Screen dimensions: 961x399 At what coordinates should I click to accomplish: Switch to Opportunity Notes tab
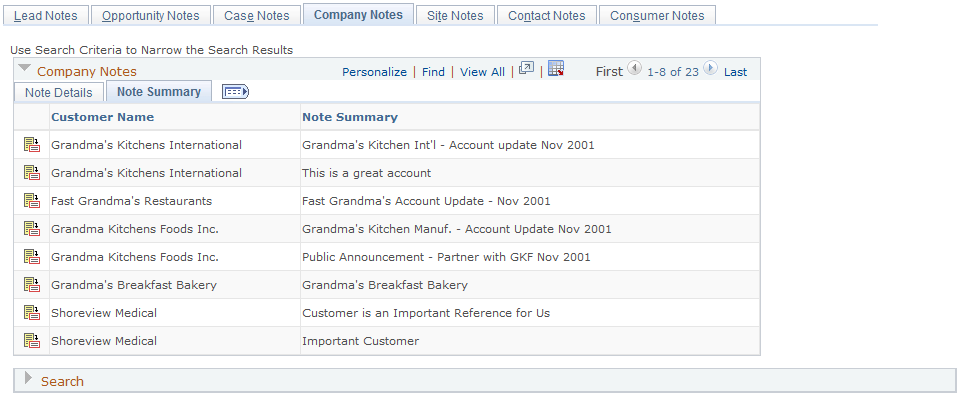(x=151, y=15)
